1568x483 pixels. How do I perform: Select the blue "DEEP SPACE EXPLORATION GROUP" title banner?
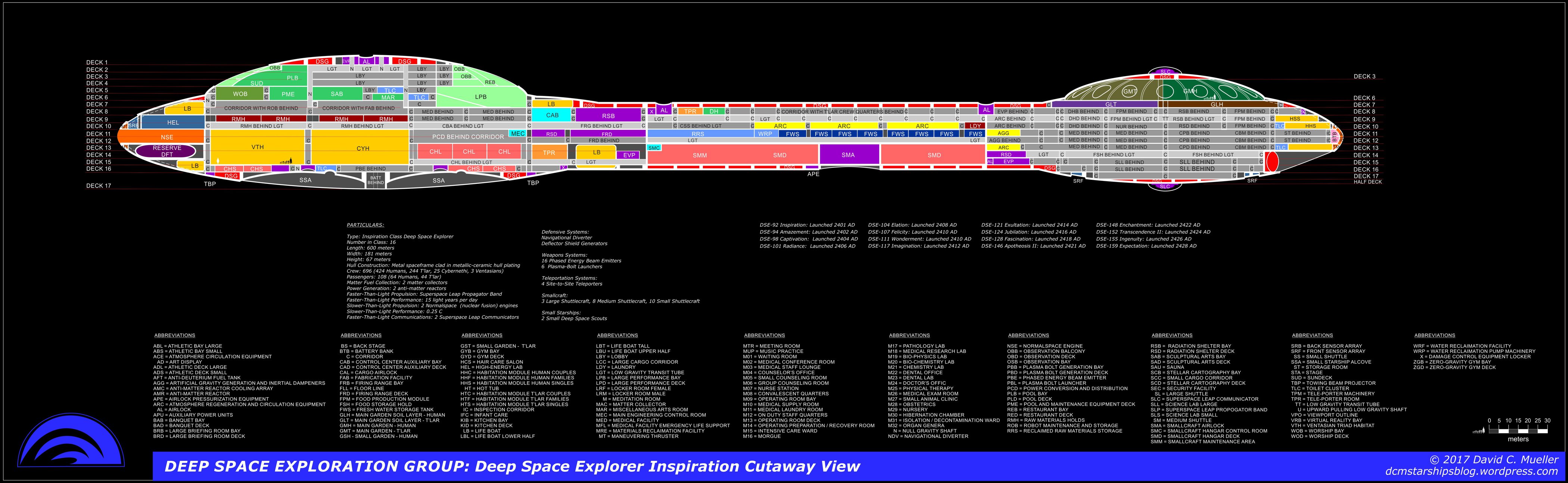click(859, 467)
